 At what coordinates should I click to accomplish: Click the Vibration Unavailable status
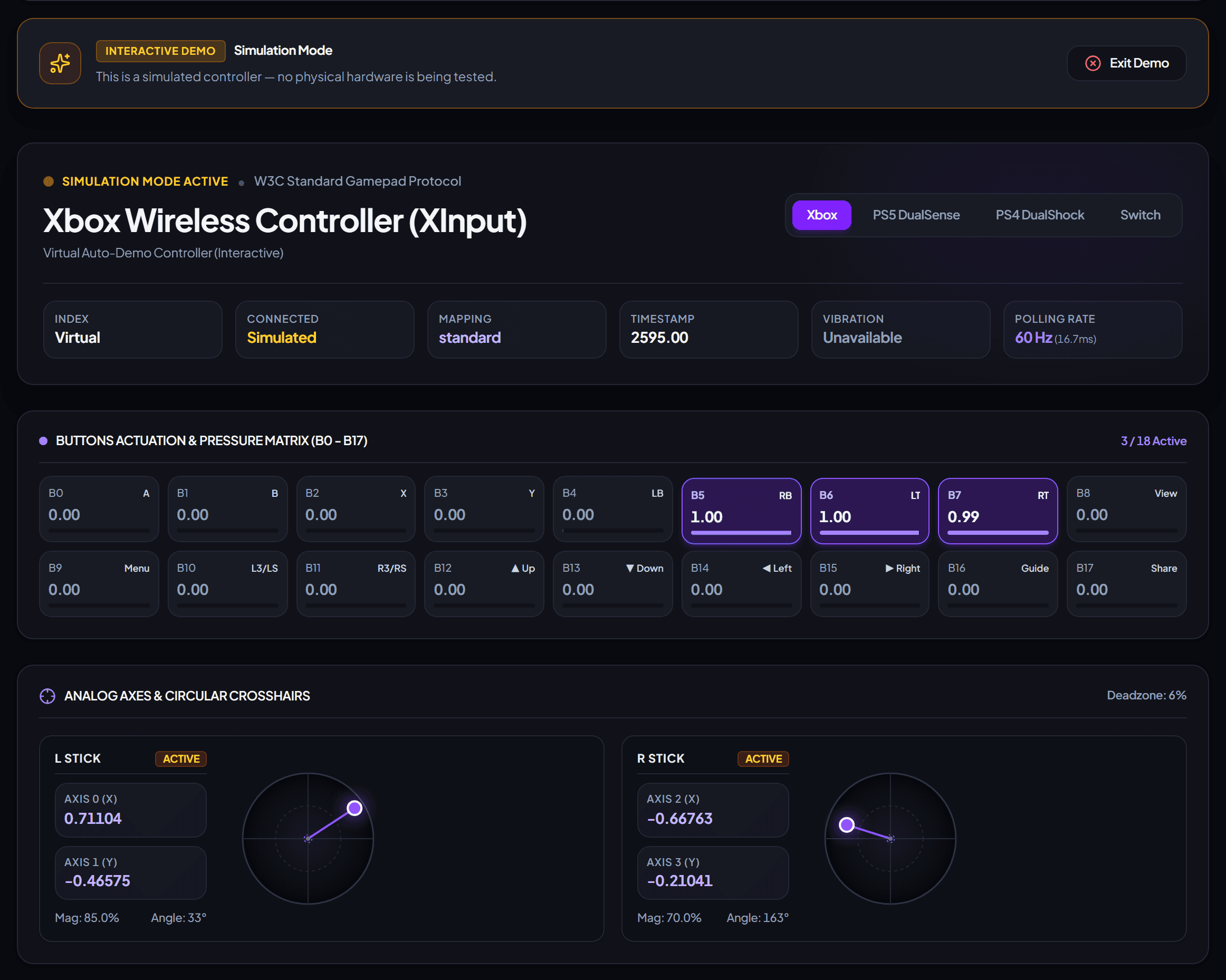click(862, 338)
